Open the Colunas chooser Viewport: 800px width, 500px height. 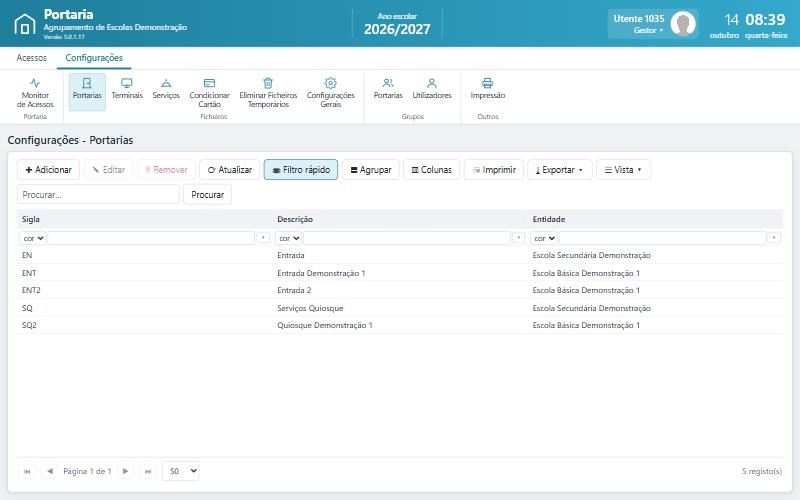[432, 170]
